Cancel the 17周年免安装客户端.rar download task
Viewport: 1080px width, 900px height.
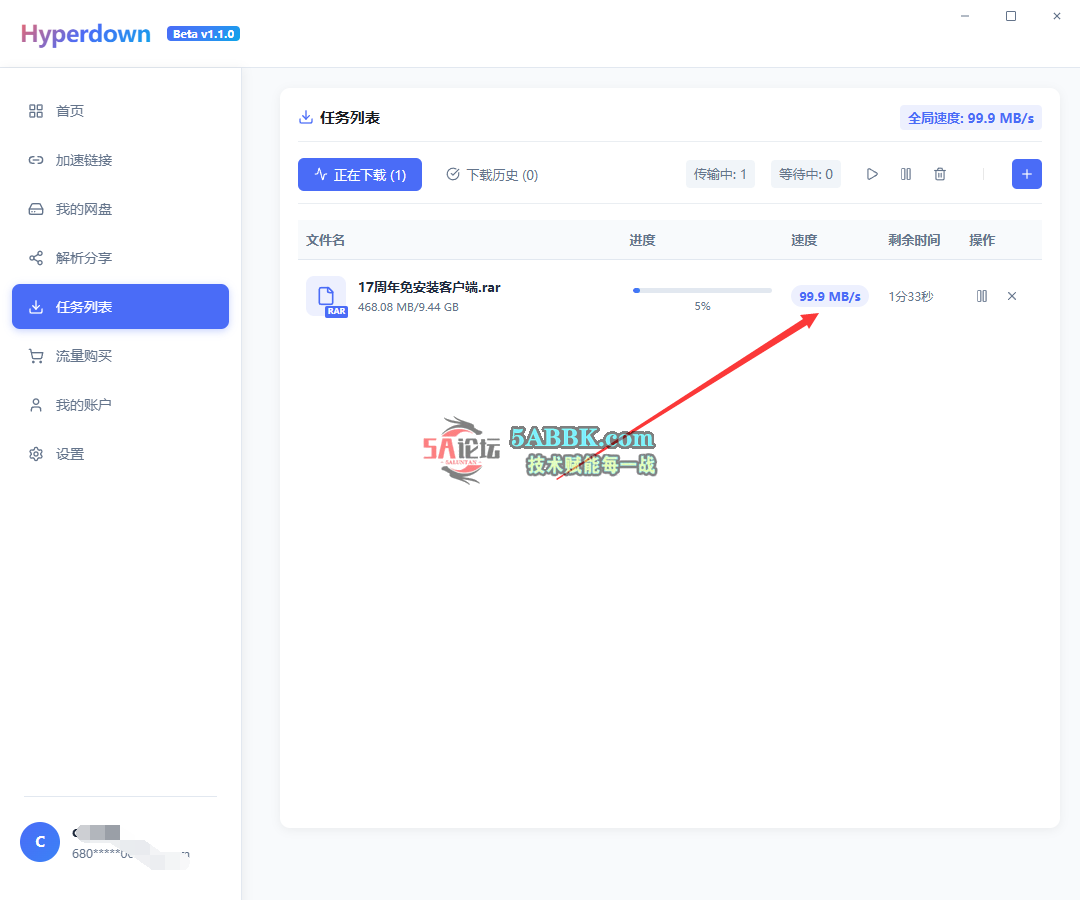1012,296
